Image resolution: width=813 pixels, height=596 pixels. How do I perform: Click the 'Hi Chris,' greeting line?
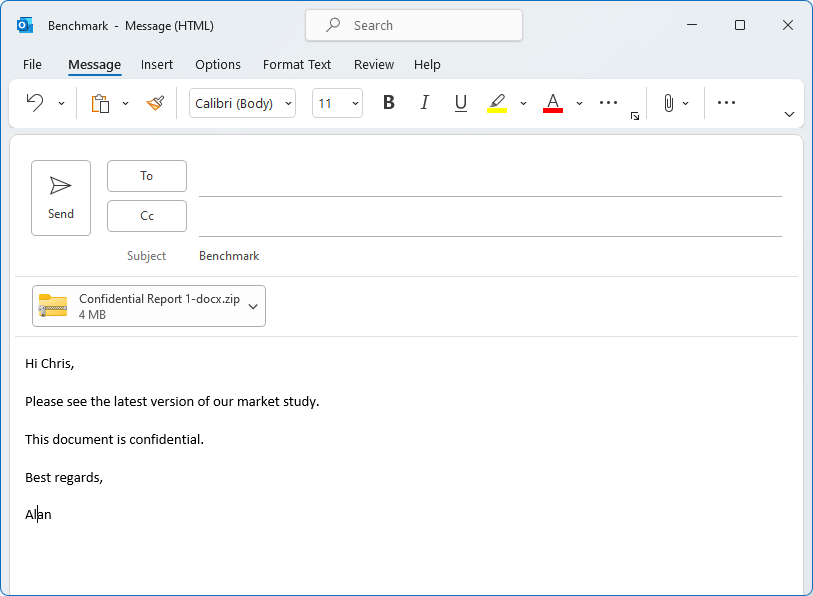[50, 364]
